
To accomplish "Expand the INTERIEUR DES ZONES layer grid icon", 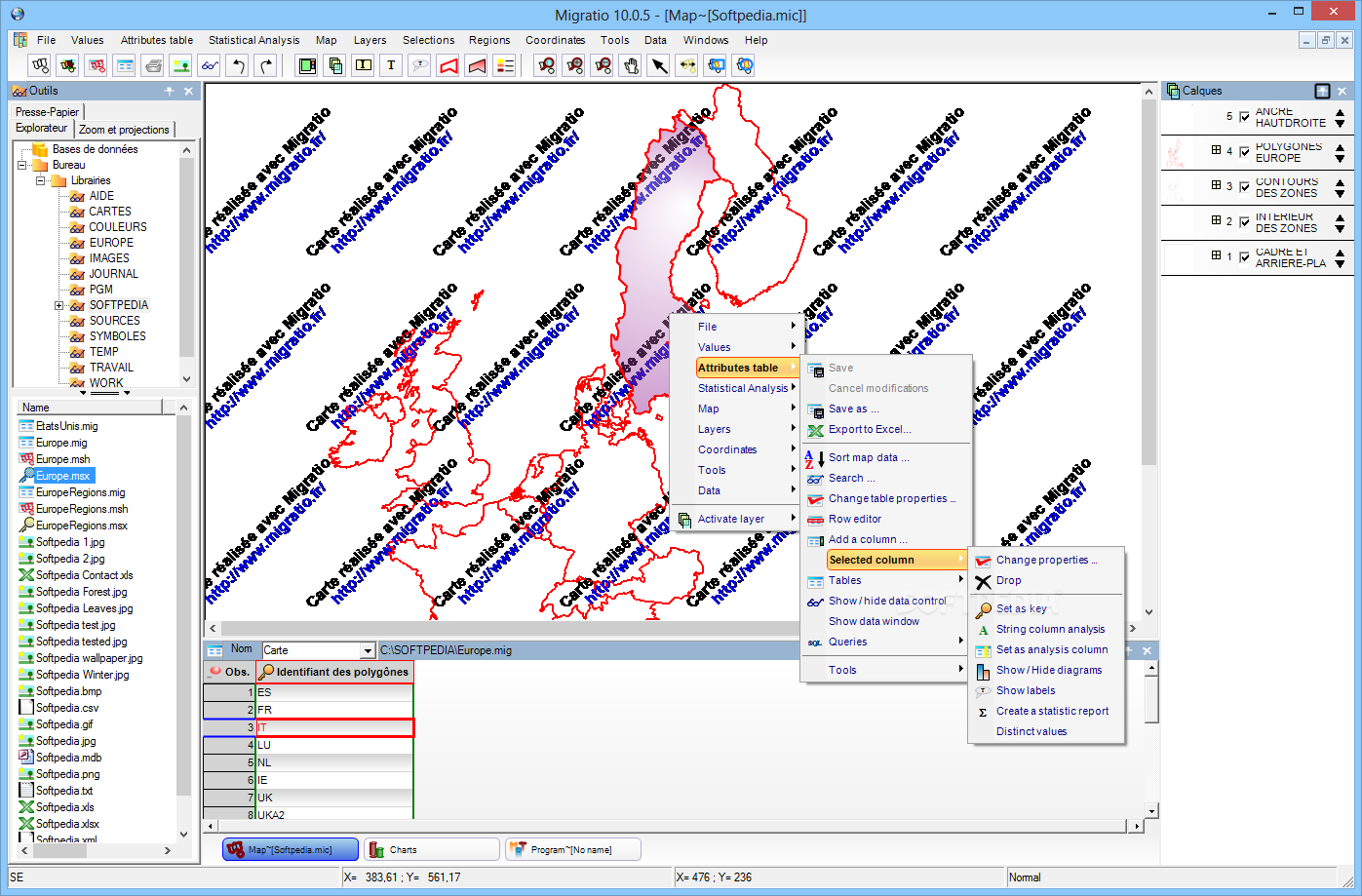I will click(1216, 220).
